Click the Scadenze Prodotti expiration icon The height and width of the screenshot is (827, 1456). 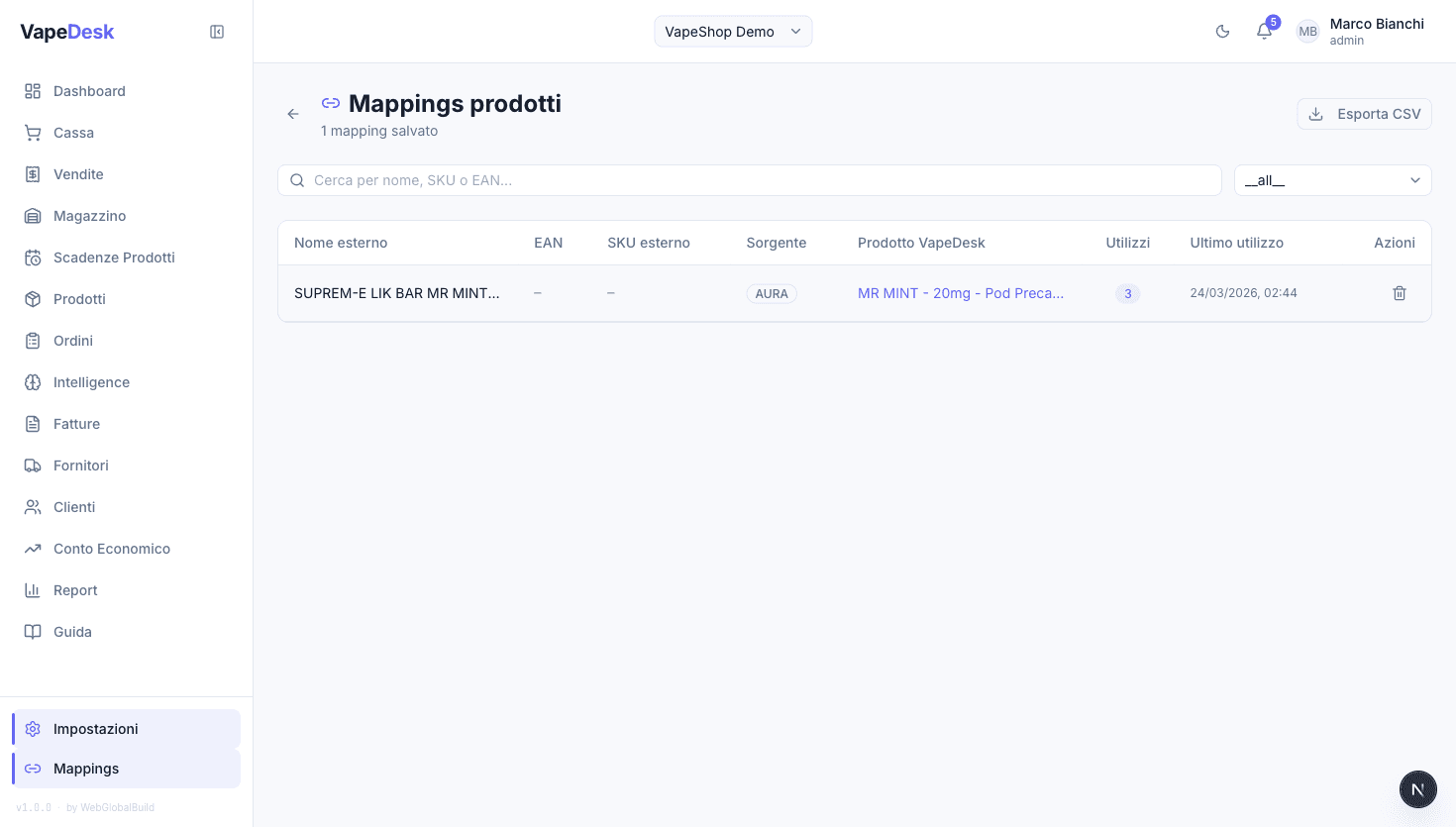(x=31, y=257)
